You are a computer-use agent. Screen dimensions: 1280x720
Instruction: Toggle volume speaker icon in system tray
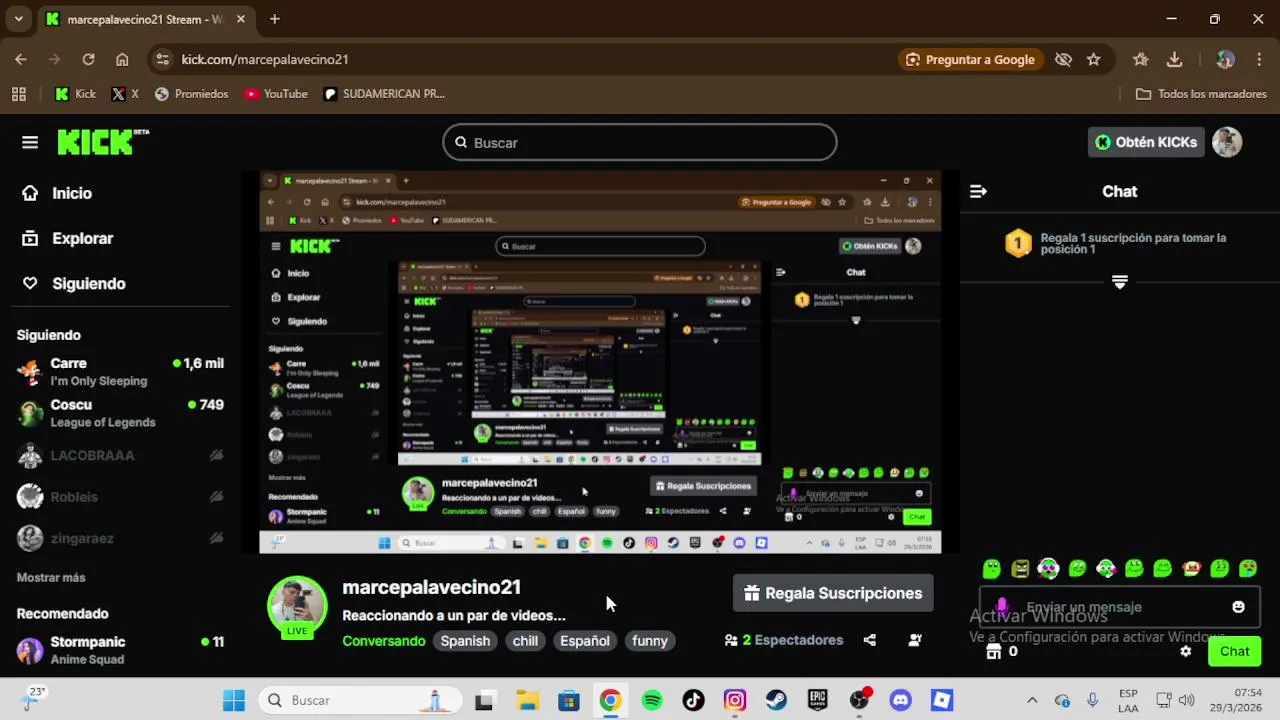click(x=1187, y=700)
